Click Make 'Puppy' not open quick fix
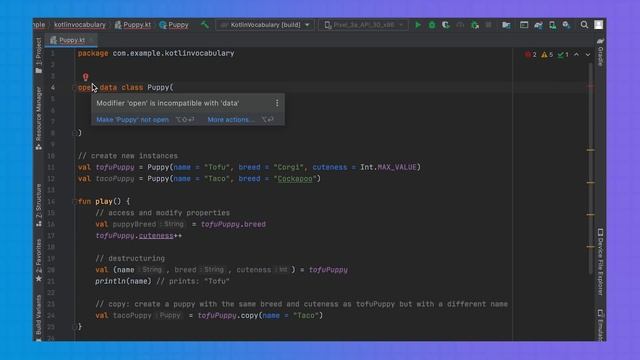Viewport: 640px width, 360px height. [x=132, y=120]
